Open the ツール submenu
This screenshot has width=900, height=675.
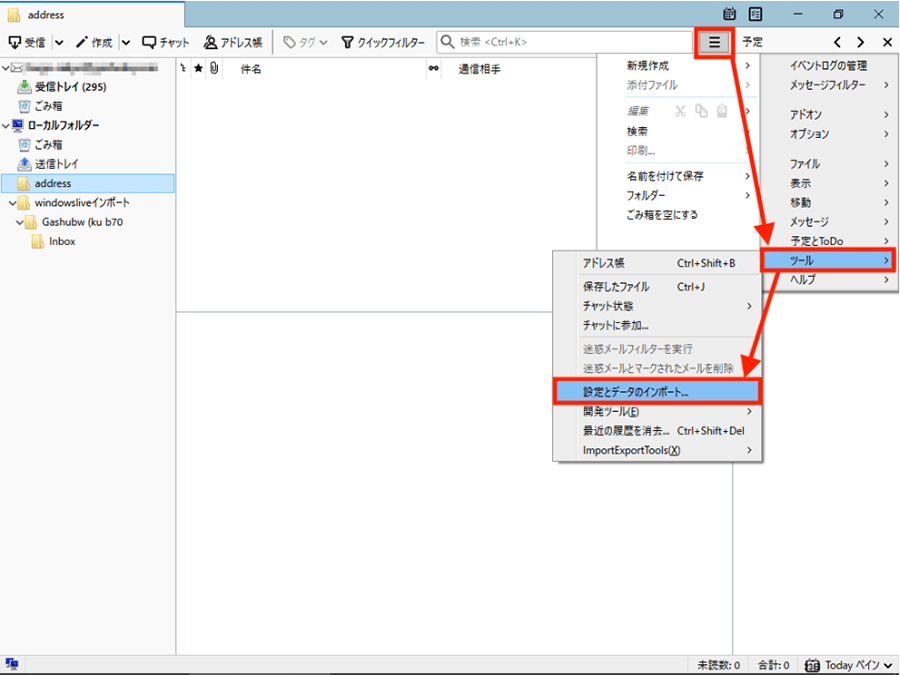click(828, 261)
